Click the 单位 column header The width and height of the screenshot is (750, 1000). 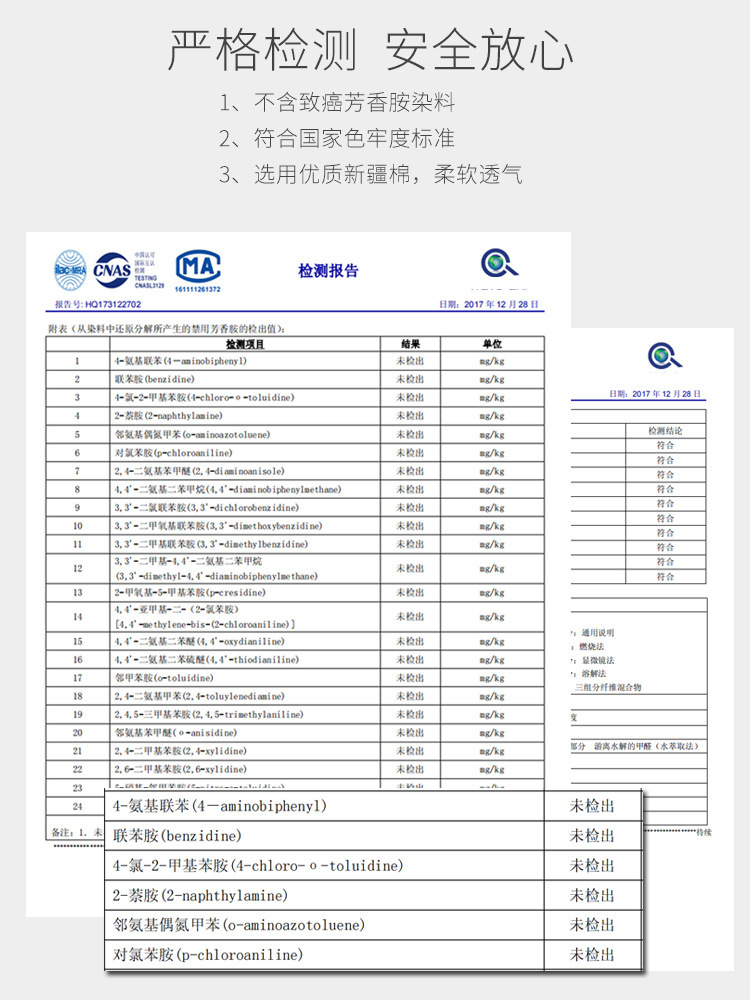coord(492,344)
